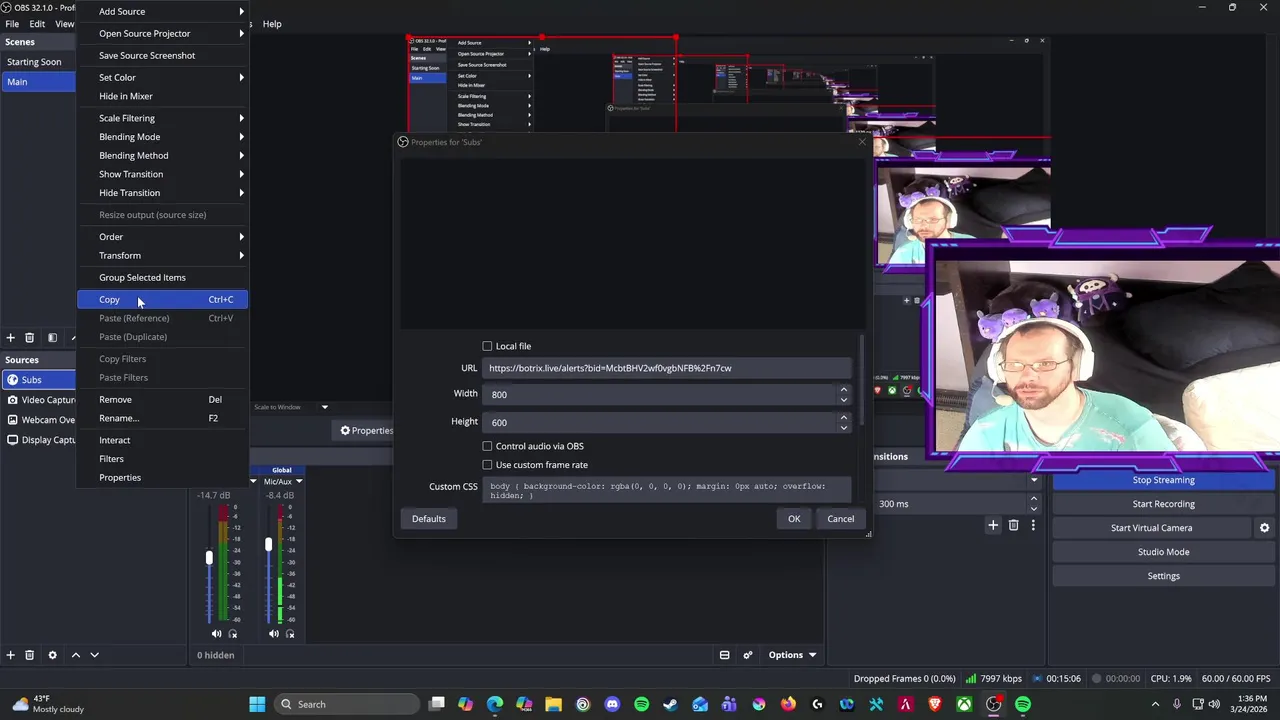Click Cancel in the properties dialog
Viewport: 1280px width, 720px height.
click(840, 519)
